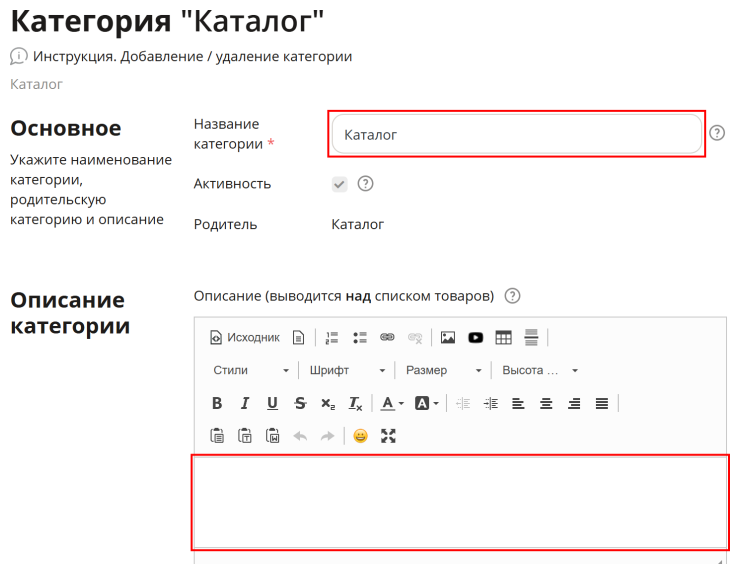Viewport: 740px width, 574px height.
Task: Insert a numbered list
Action: click(332, 338)
